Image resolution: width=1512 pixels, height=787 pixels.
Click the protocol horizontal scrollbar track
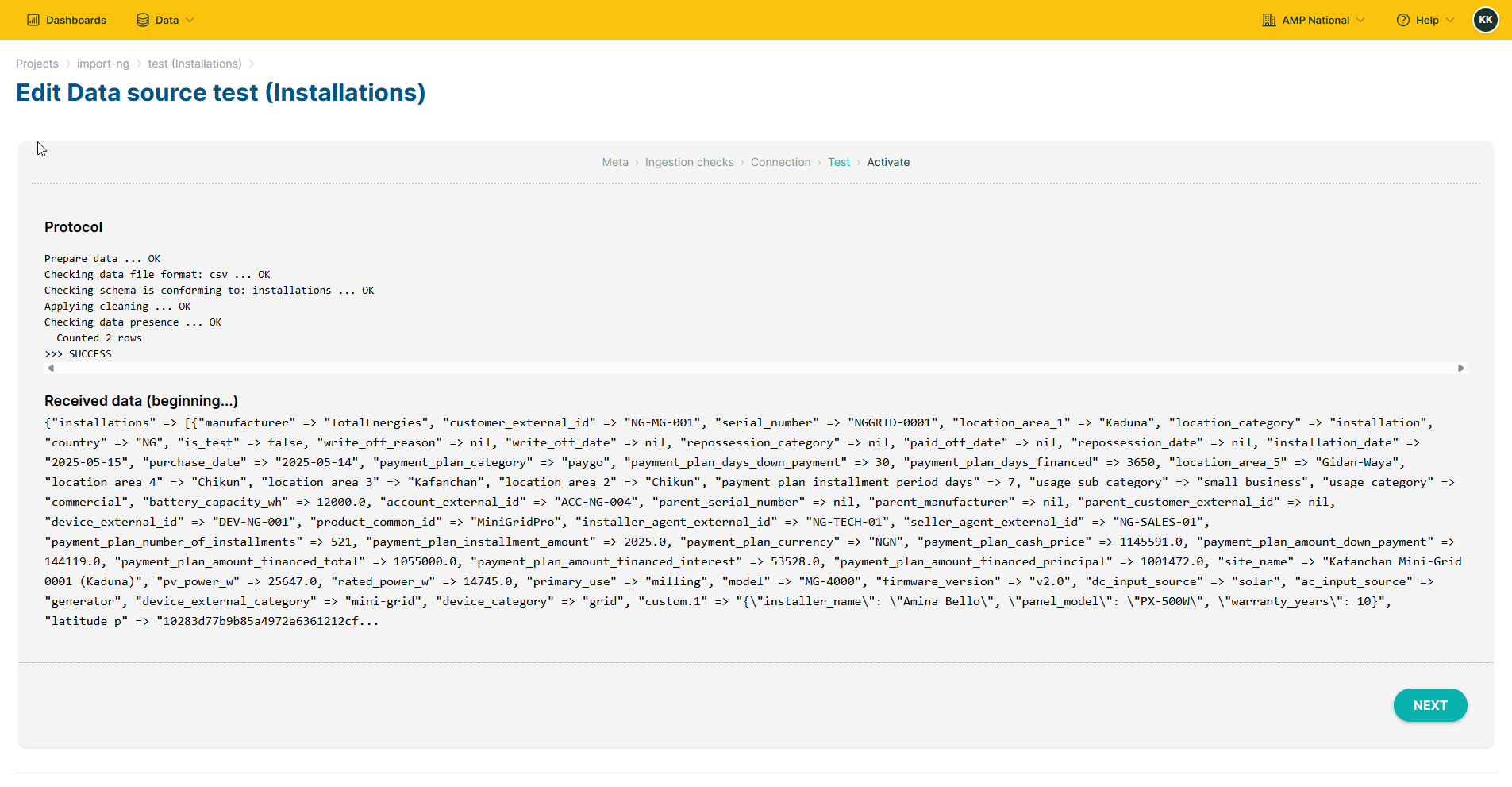[756, 368]
